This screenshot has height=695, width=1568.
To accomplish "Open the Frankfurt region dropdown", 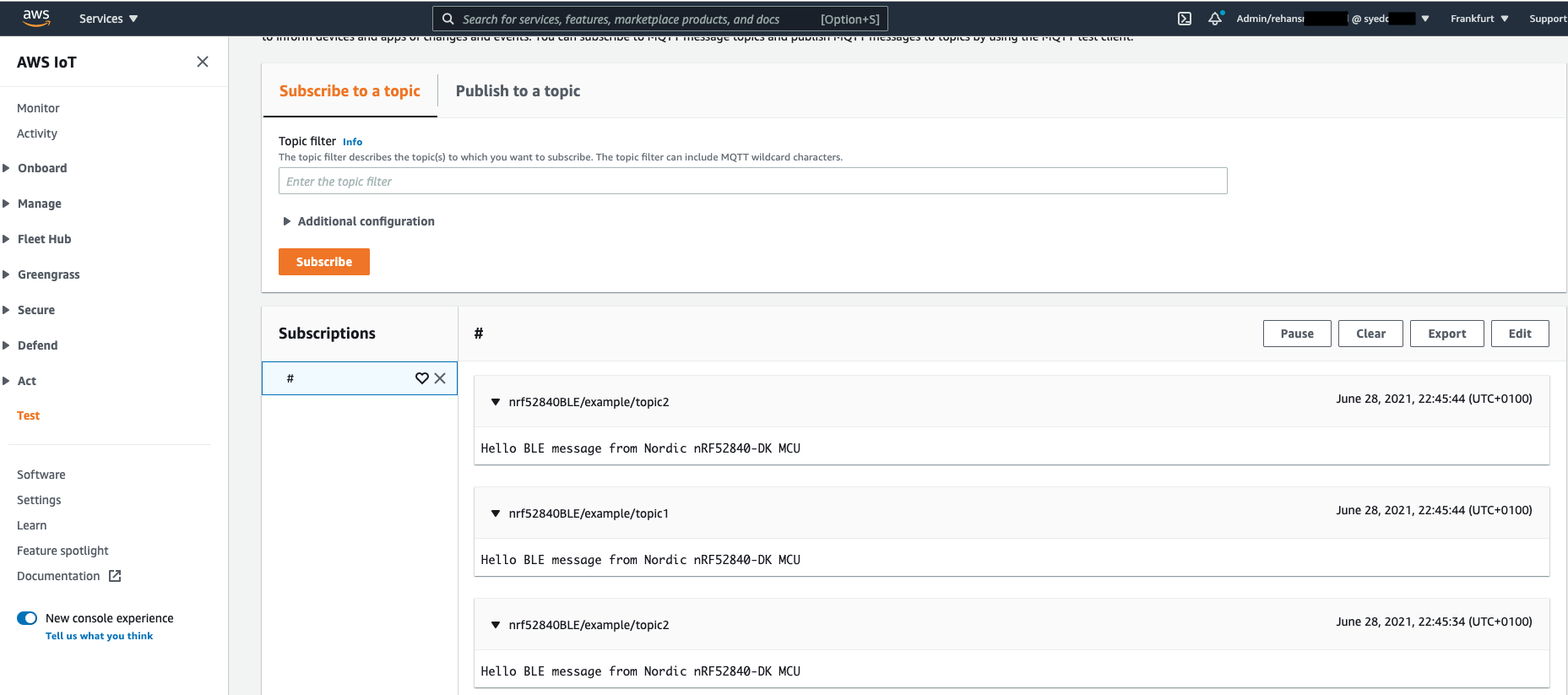I will click(x=1479, y=19).
